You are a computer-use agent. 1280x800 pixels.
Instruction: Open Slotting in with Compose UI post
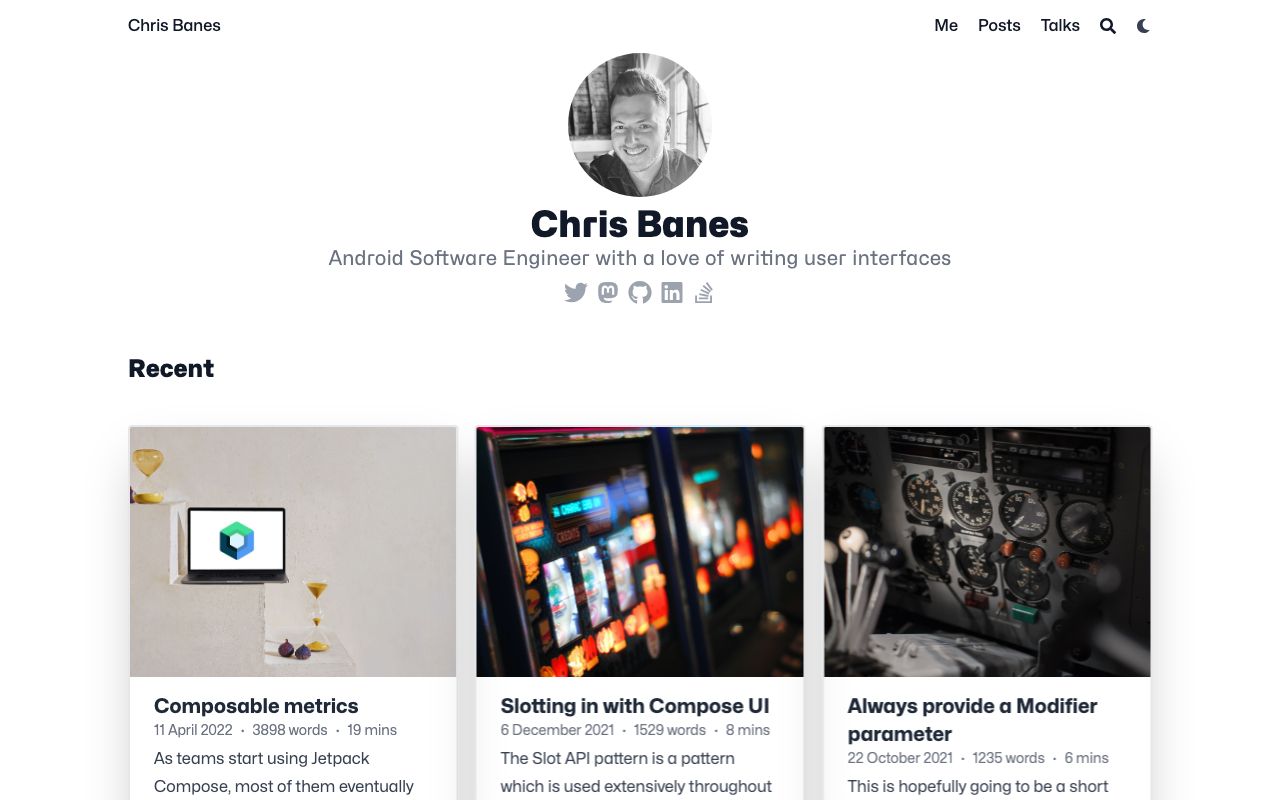click(x=635, y=706)
